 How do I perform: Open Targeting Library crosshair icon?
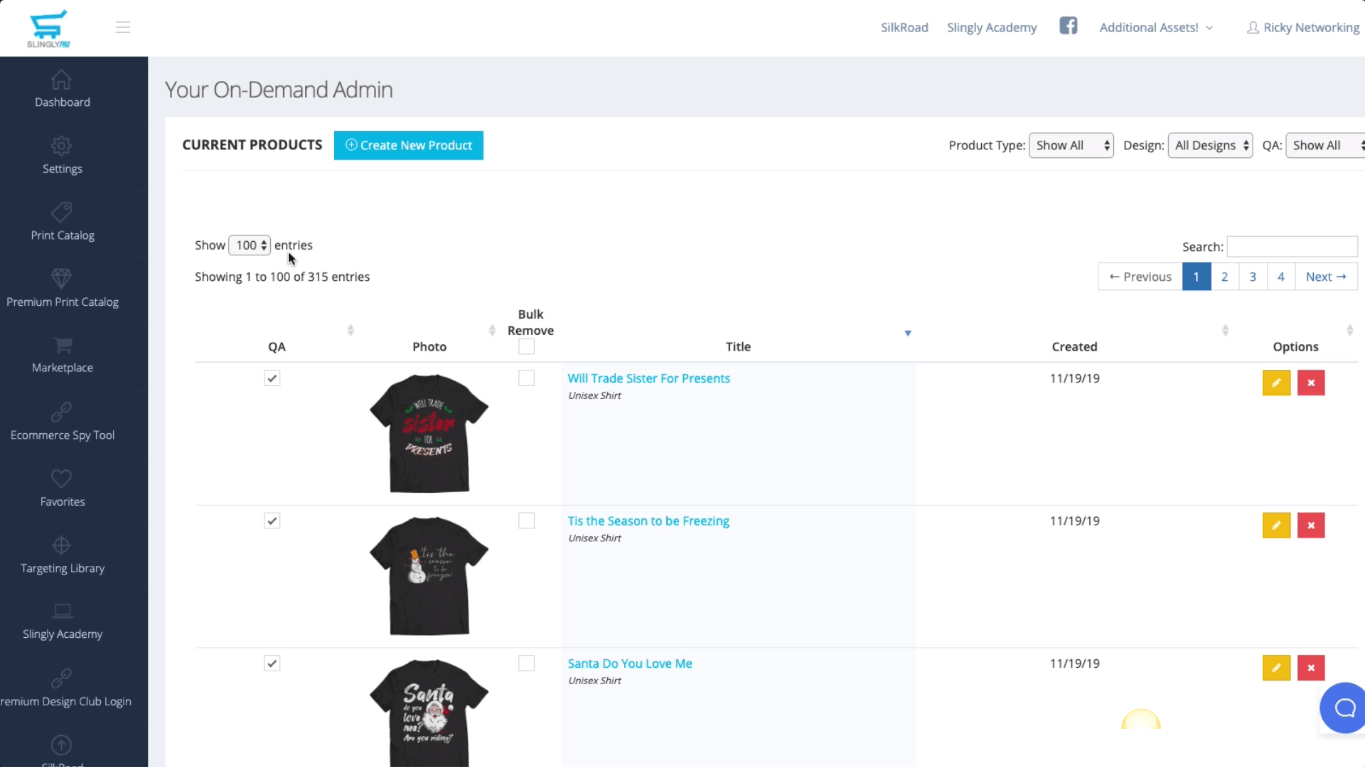coord(61,545)
